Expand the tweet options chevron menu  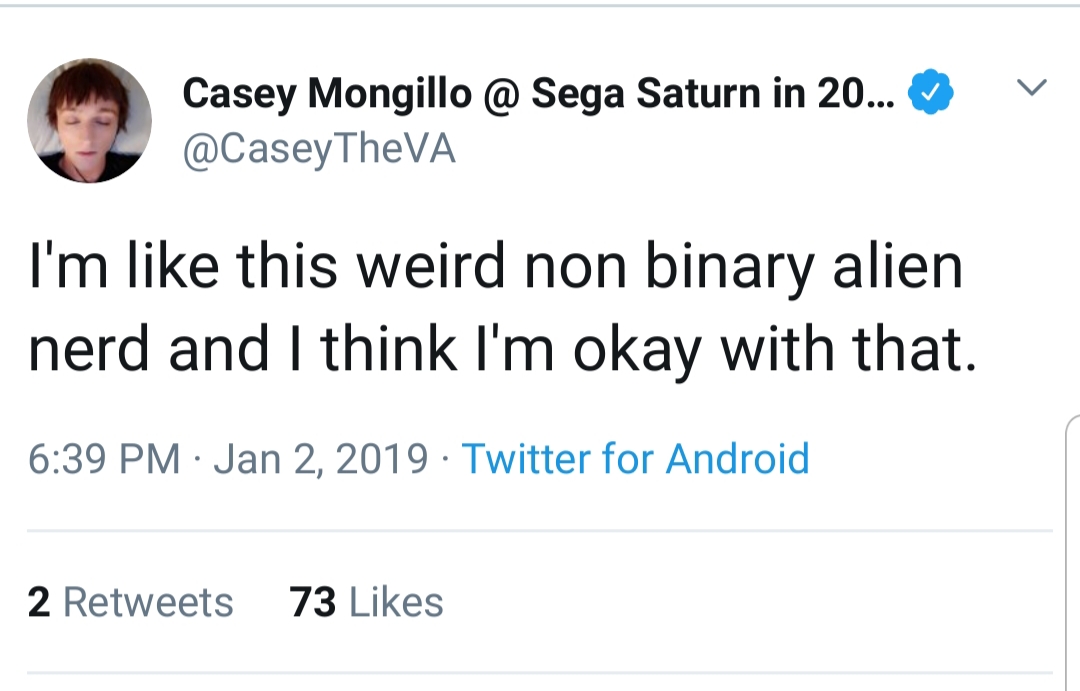[x=1031, y=87]
